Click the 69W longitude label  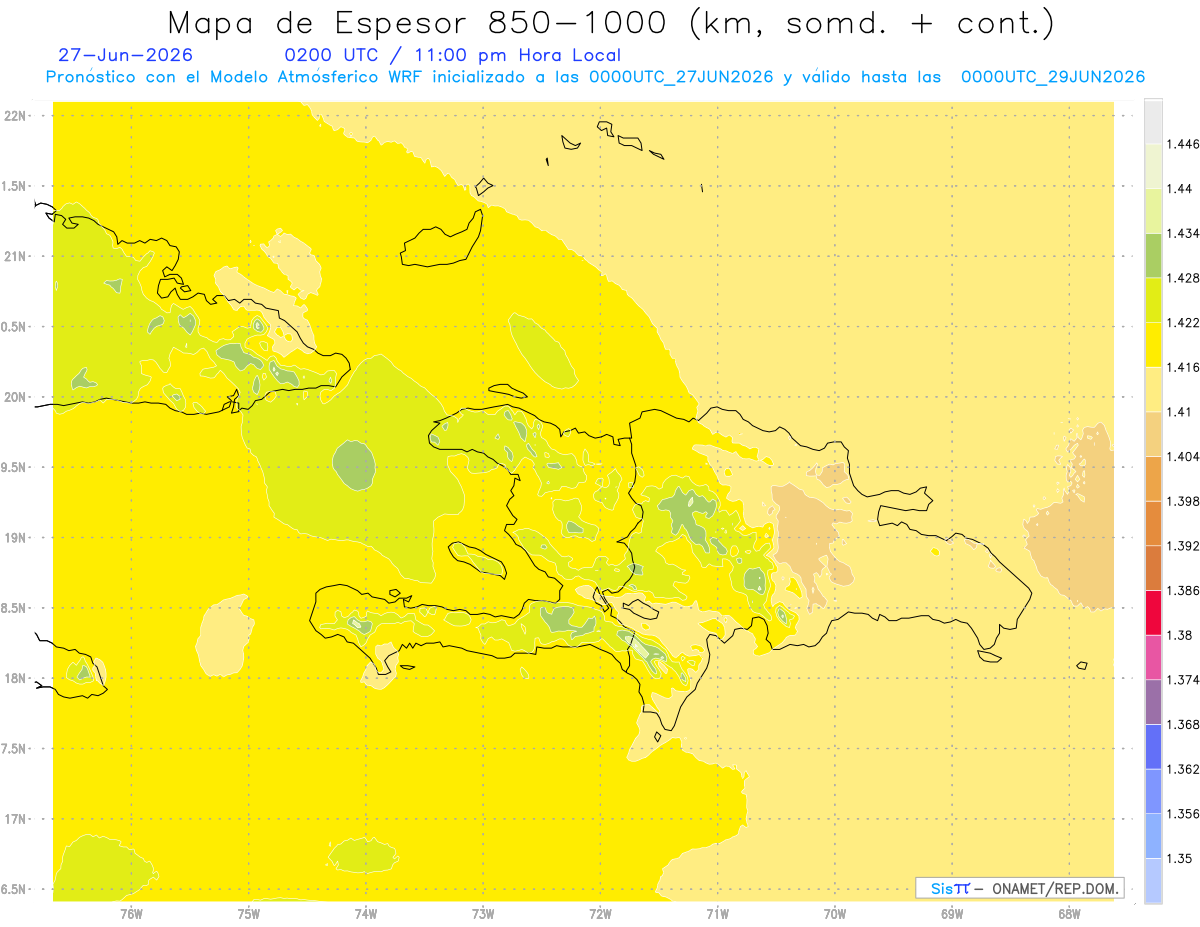(x=952, y=914)
